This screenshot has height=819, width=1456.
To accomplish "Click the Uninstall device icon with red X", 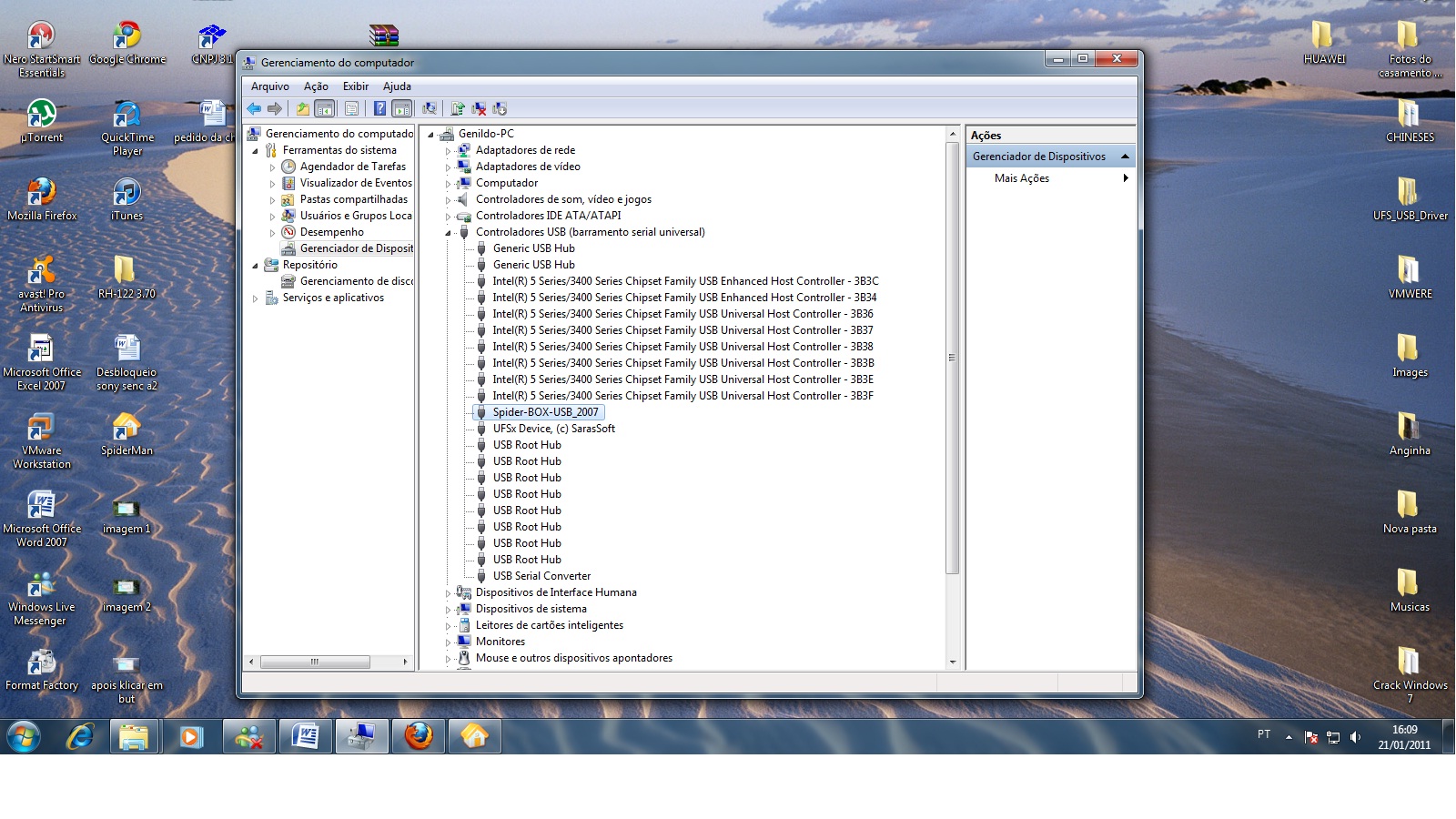I will (479, 108).
